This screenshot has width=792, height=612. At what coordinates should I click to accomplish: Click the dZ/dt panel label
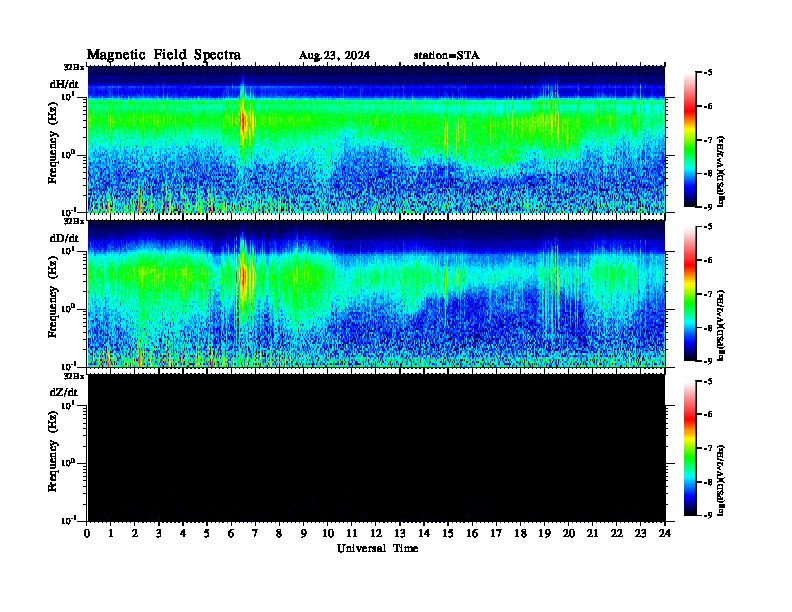click(x=64, y=392)
